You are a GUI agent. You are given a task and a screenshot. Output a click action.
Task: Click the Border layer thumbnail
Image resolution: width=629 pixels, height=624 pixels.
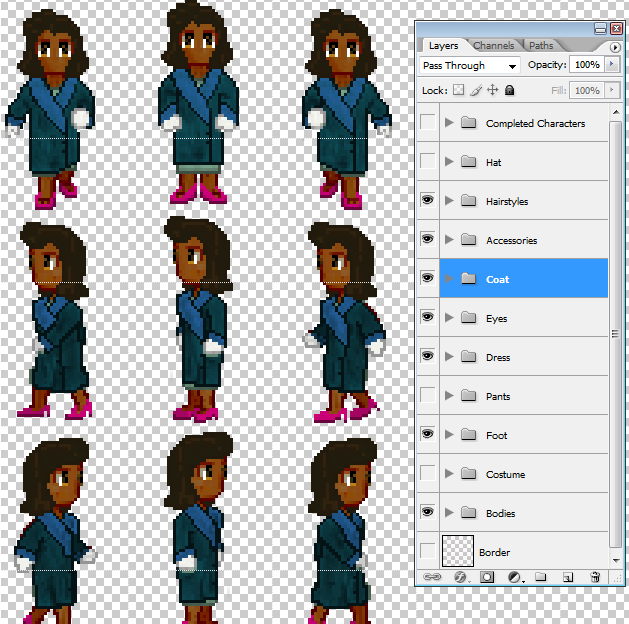[458, 551]
